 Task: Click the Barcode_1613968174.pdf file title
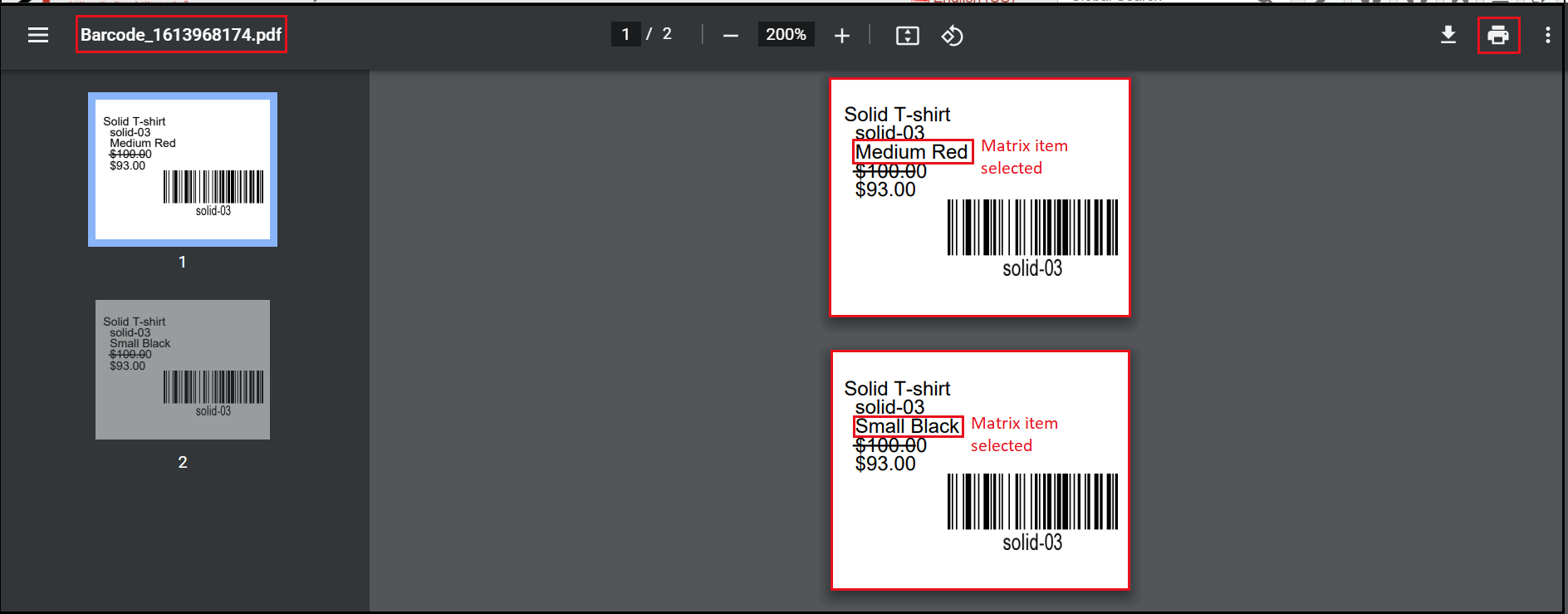(x=181, y=35)
